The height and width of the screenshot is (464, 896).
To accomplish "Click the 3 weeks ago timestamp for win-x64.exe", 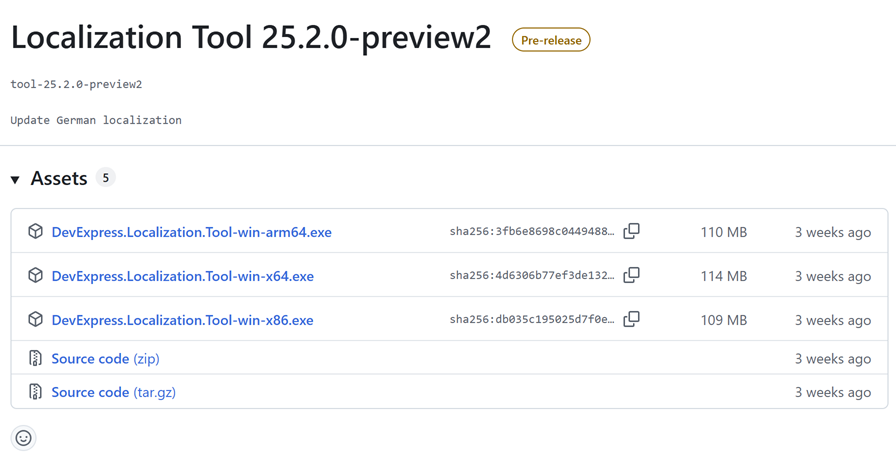I will (833, 277).
